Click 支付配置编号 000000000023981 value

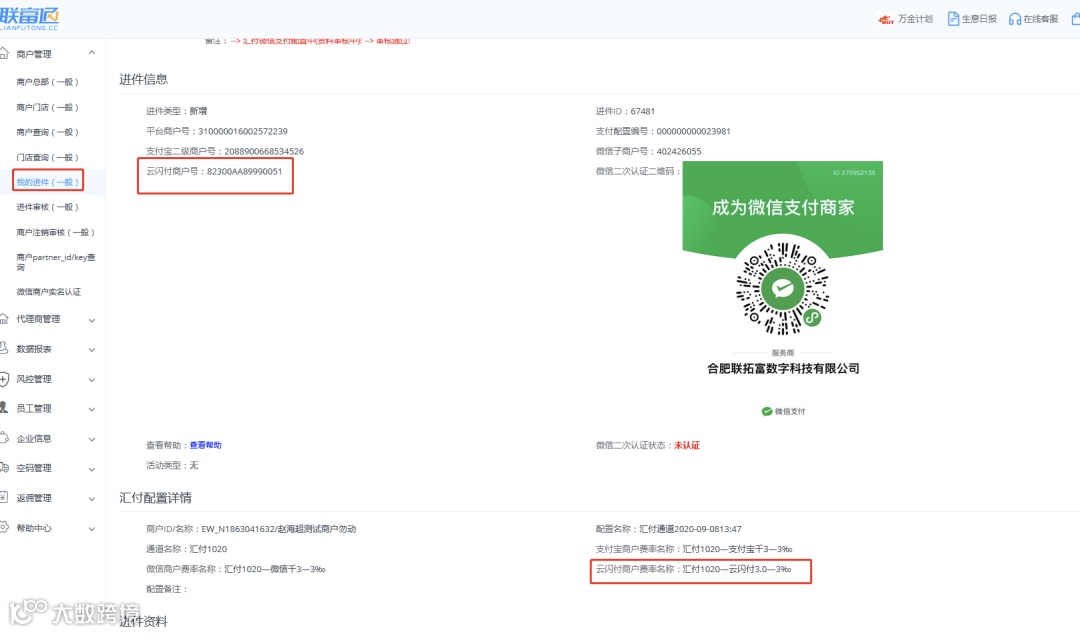point(693,131)
